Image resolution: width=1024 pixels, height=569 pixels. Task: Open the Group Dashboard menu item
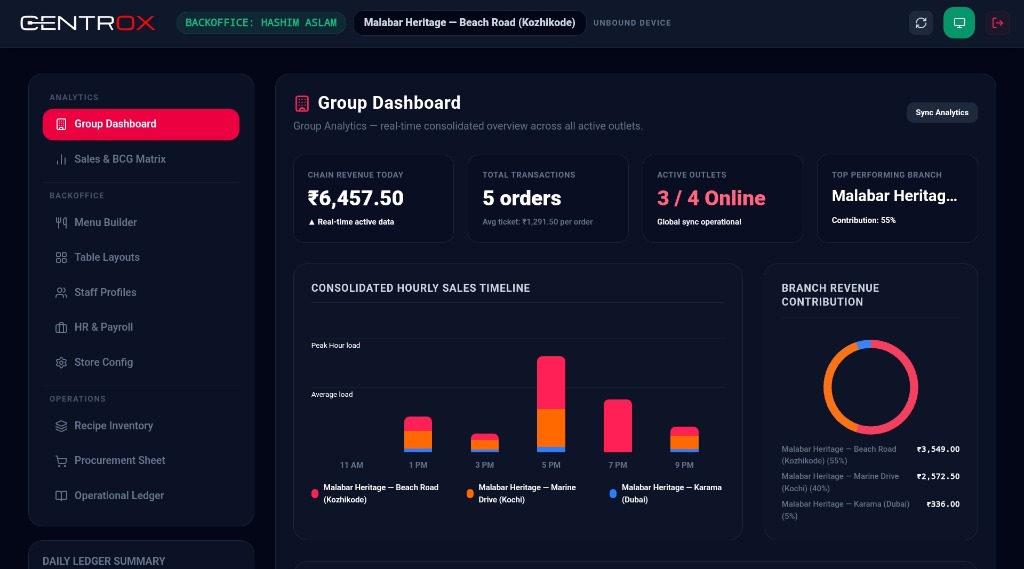(x=141, y=124)
